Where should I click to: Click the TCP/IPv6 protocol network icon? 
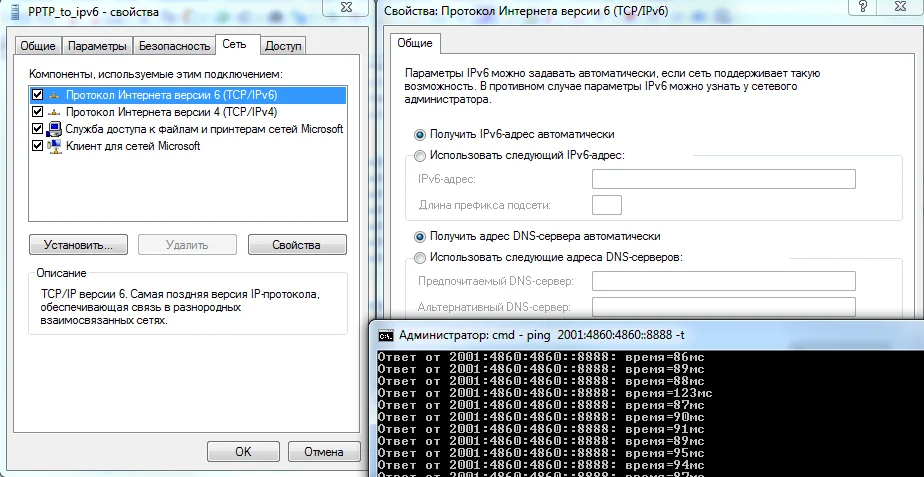click(54, 95)
